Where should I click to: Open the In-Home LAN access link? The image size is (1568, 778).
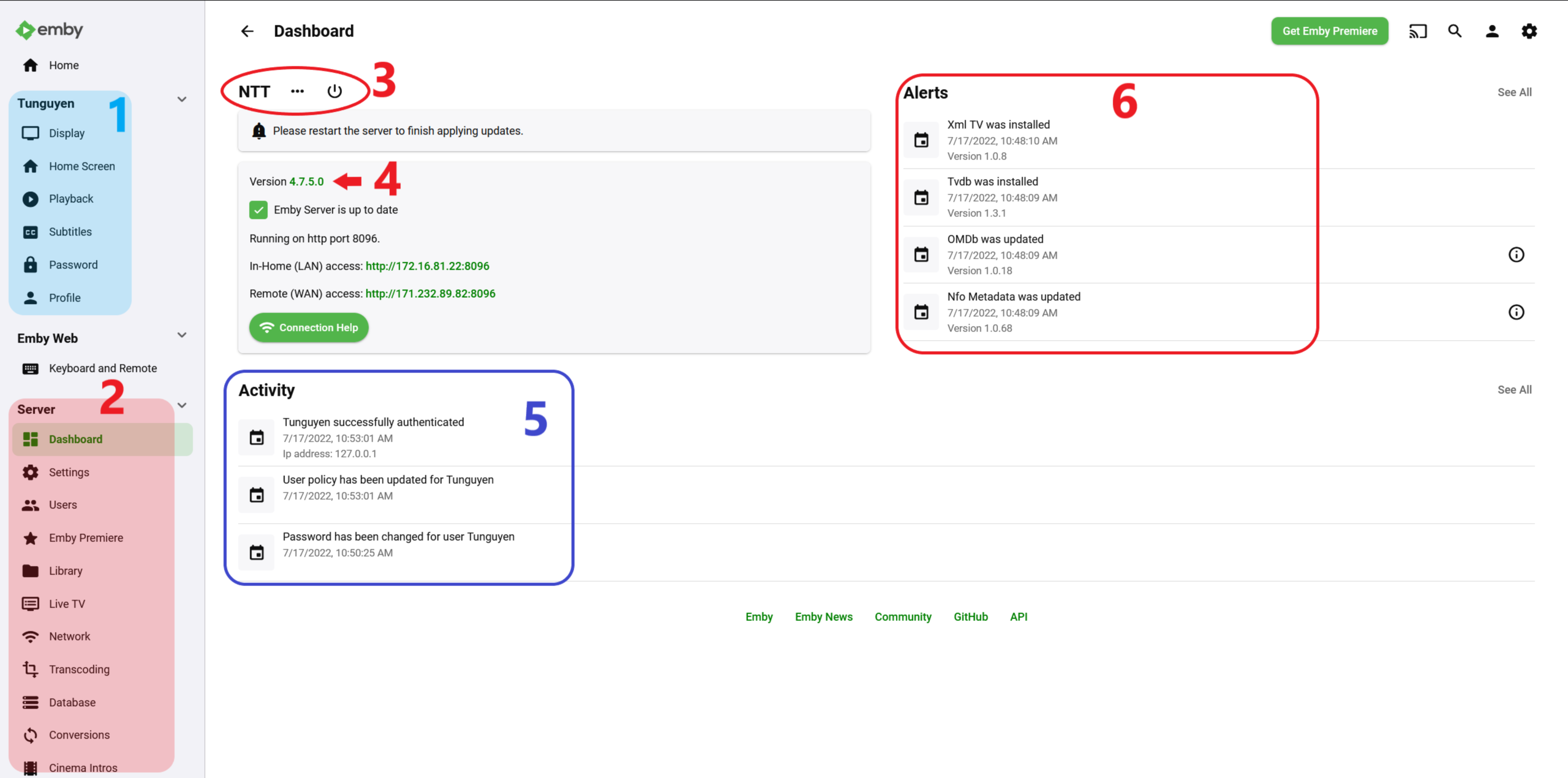(x=427, y=266)
